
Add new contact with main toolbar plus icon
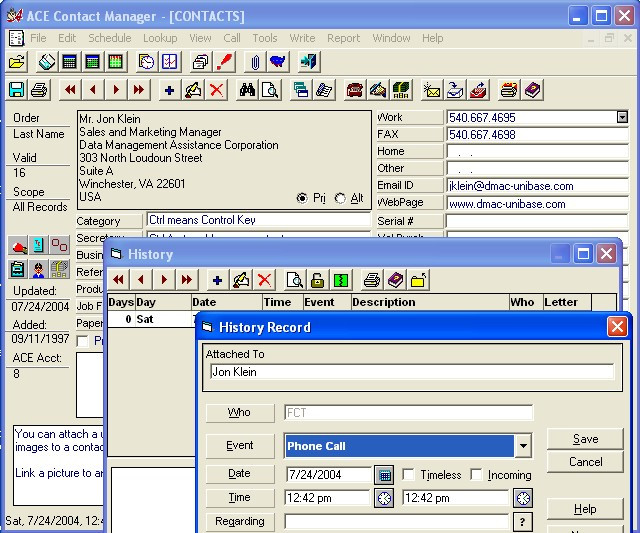coord(170,90)
